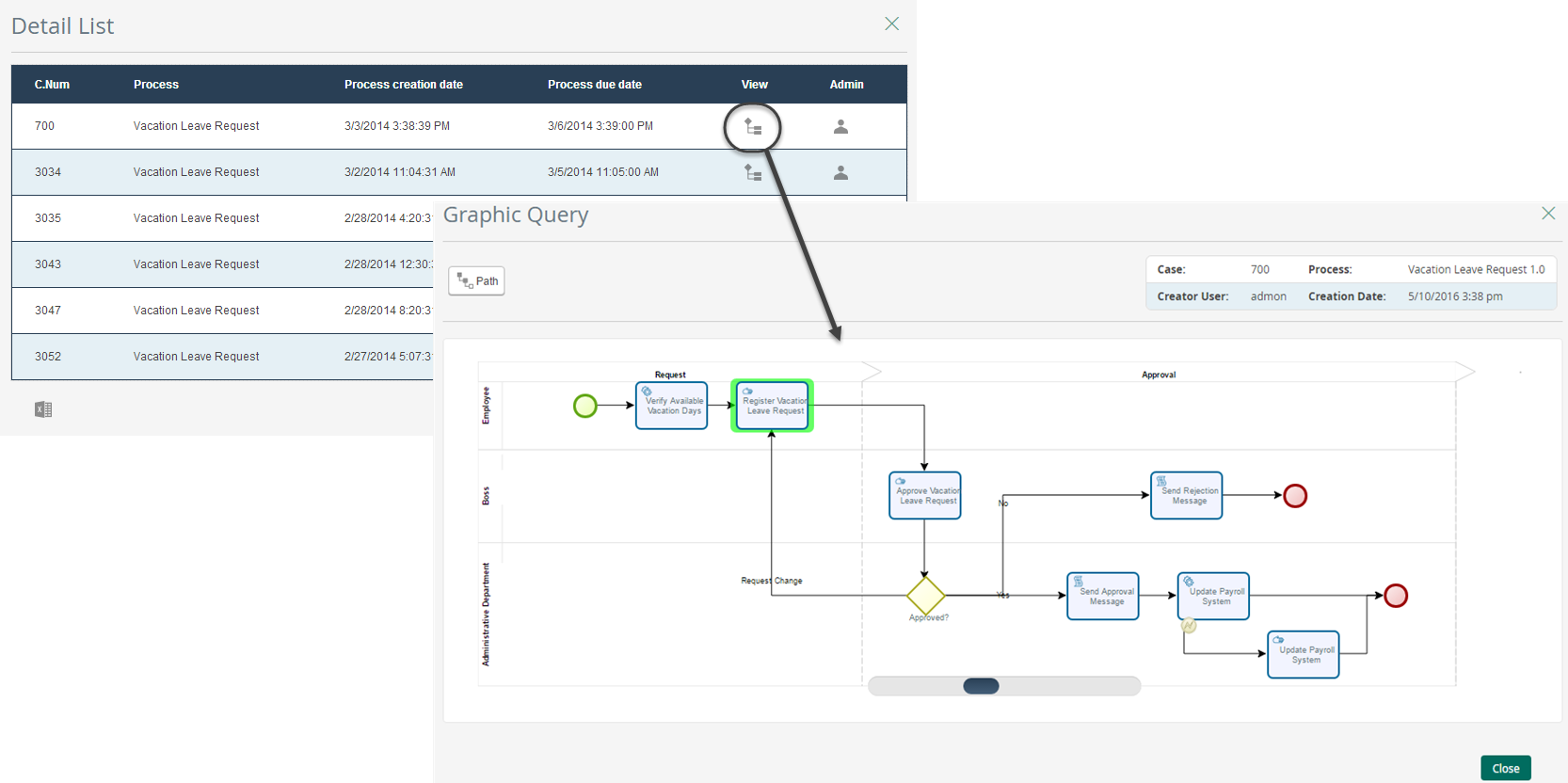Click case number 3047 cell

[x=48, y=311]
